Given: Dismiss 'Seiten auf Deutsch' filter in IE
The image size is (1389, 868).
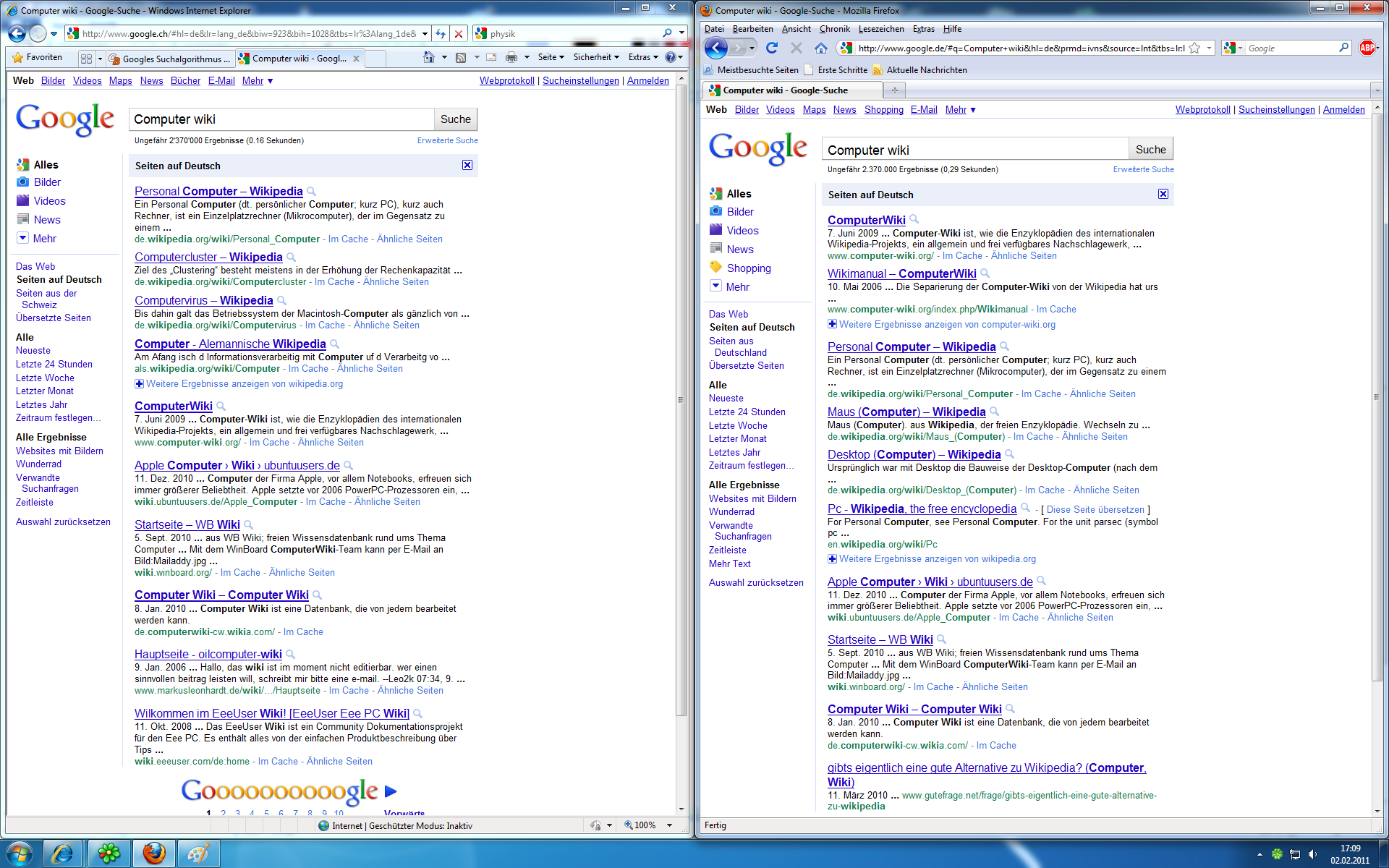Looking at the screenshot, I should [467, 165].
